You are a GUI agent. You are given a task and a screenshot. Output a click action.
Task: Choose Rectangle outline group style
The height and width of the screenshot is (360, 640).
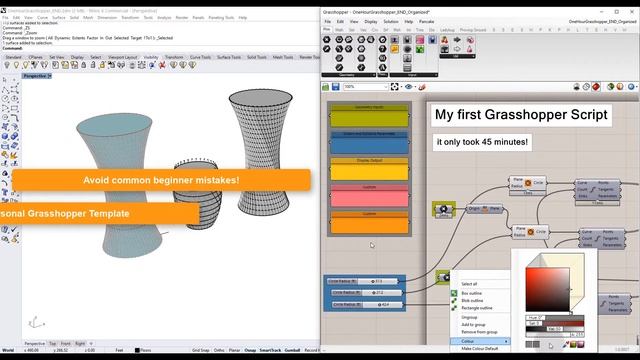[476, 308]
